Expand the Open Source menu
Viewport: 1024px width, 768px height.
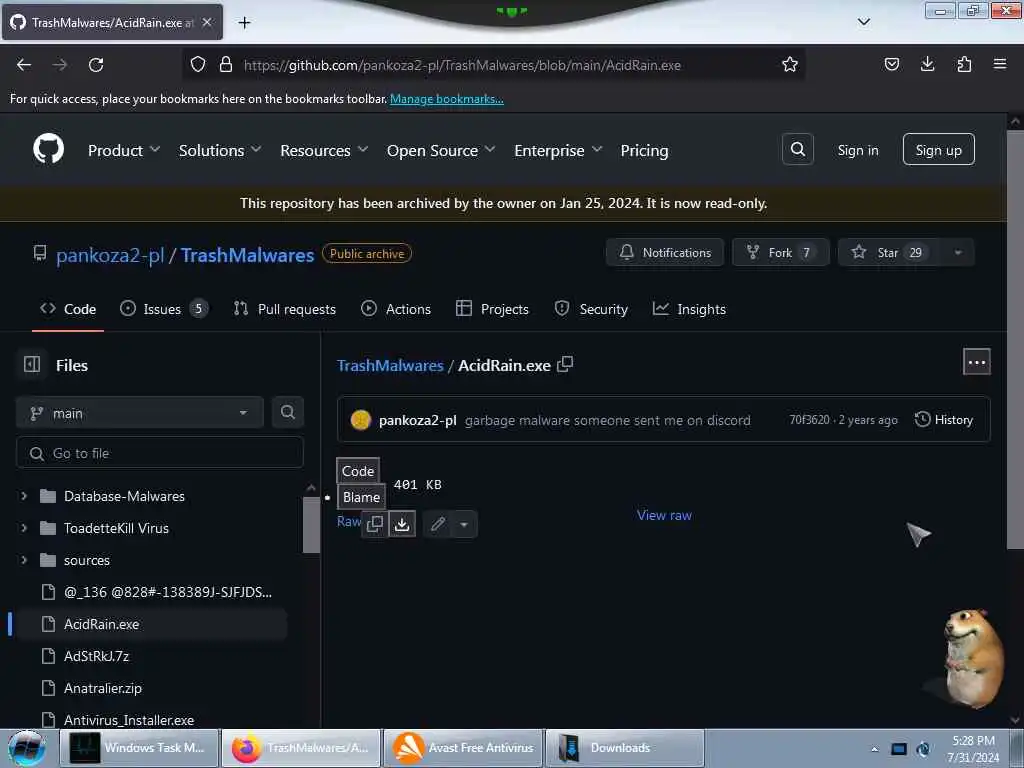point(441,150)
